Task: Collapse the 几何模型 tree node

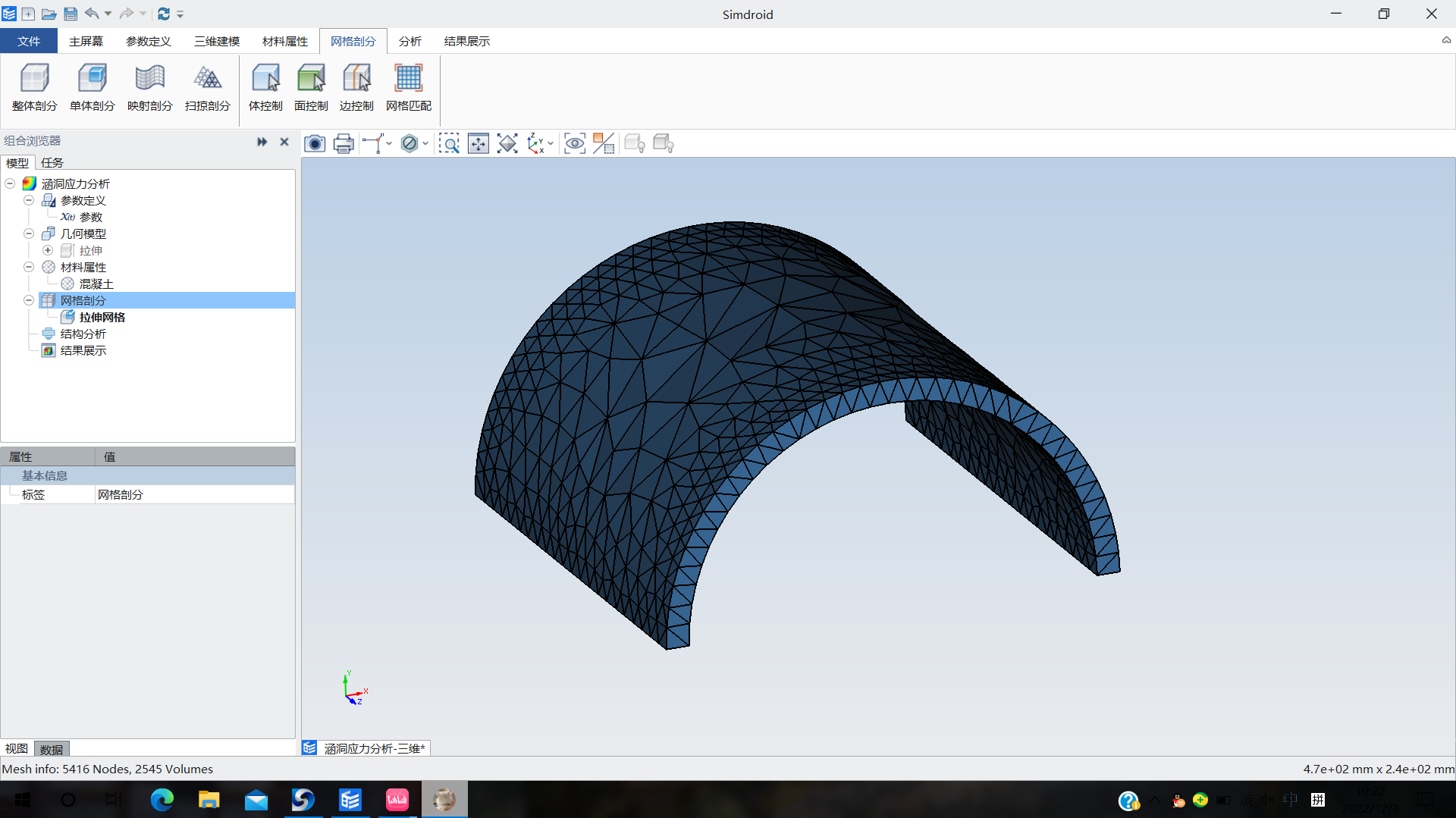Action: click(29, 233)
